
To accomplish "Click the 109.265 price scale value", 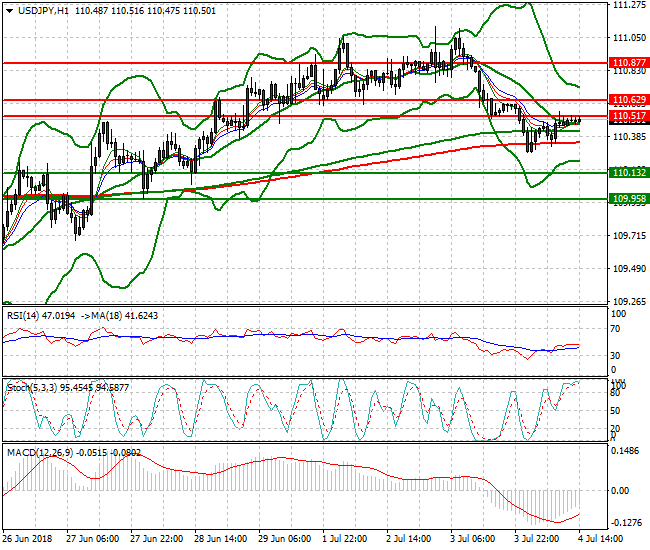I will (628, 302).
